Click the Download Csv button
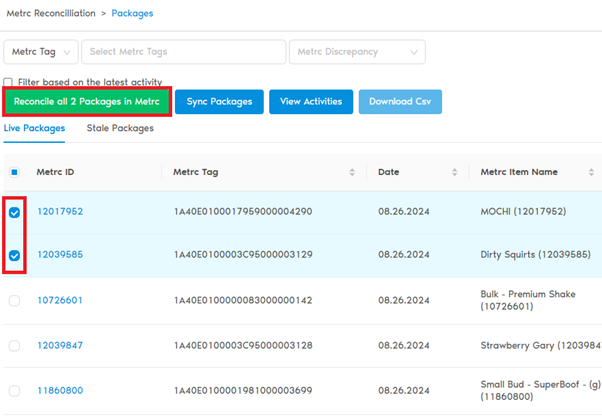 coord(400,102)
